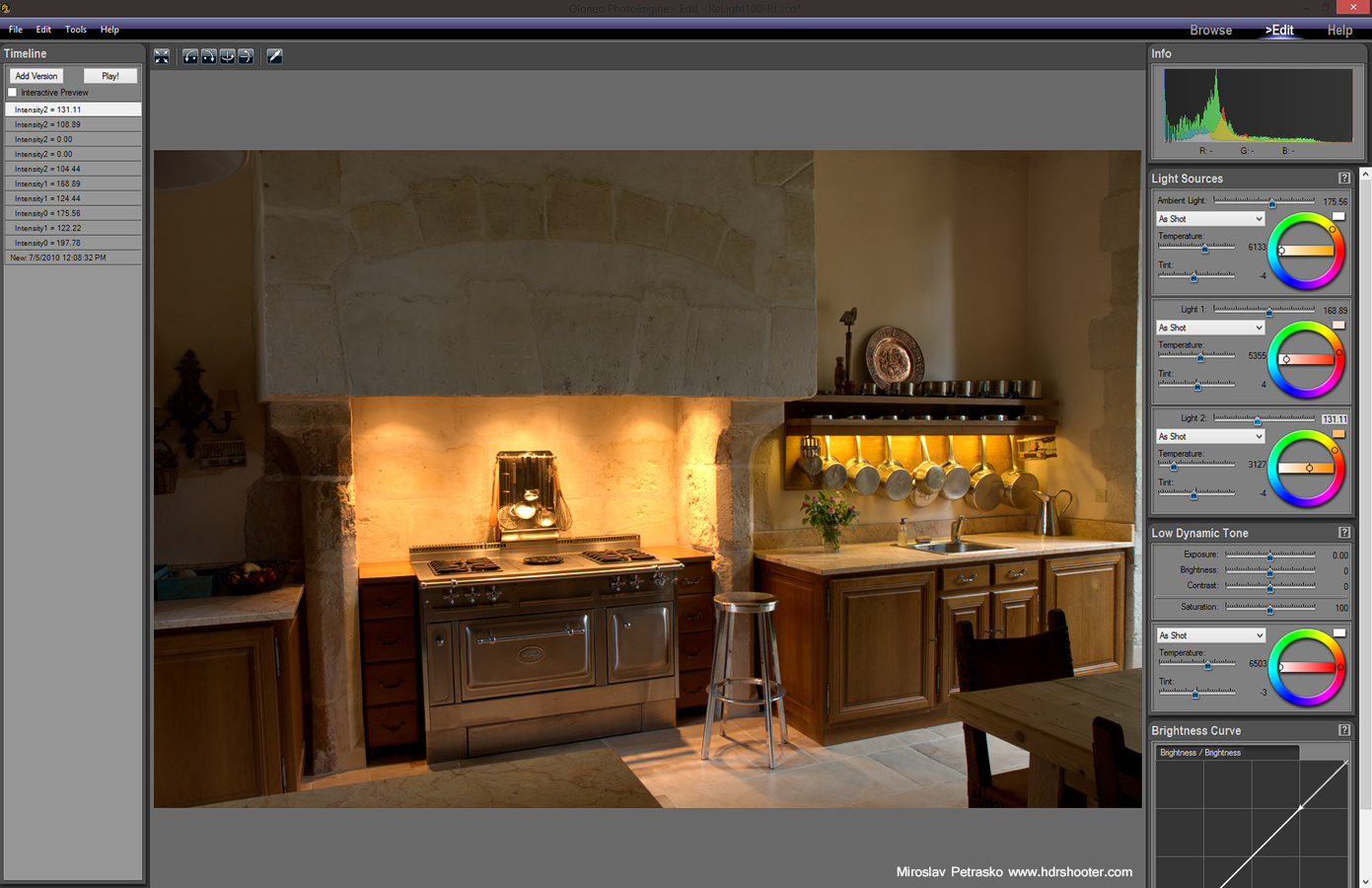Click the right panel scrollbar down arrow
The height and width of the screenshot is (888, 1372).
pyautogui.click(x=1365, y=881)
